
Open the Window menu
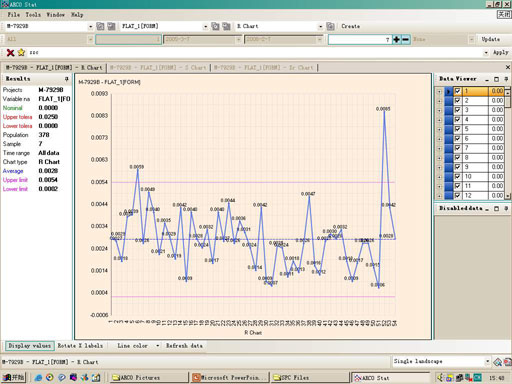tap(56, 15)
